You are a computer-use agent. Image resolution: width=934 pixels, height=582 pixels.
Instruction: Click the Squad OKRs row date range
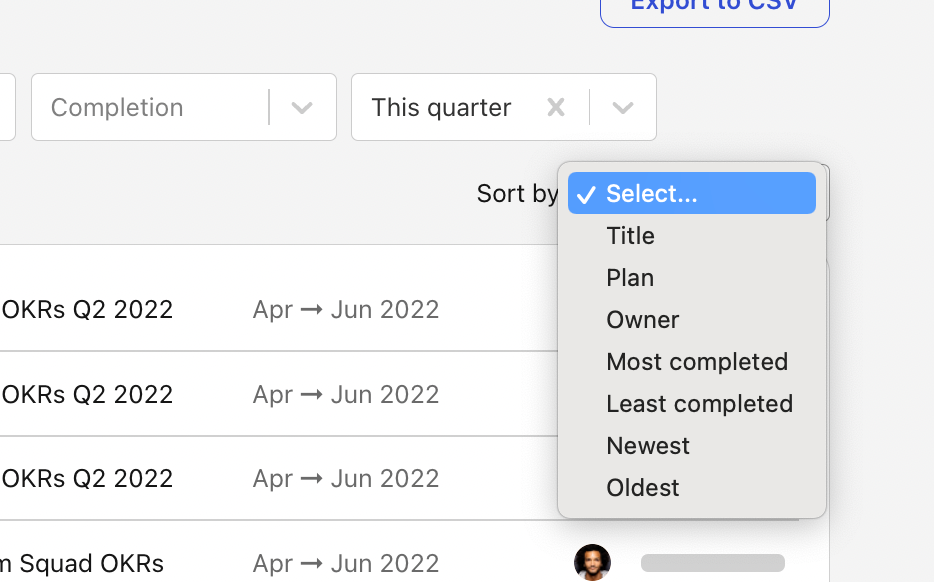point(345,563)
